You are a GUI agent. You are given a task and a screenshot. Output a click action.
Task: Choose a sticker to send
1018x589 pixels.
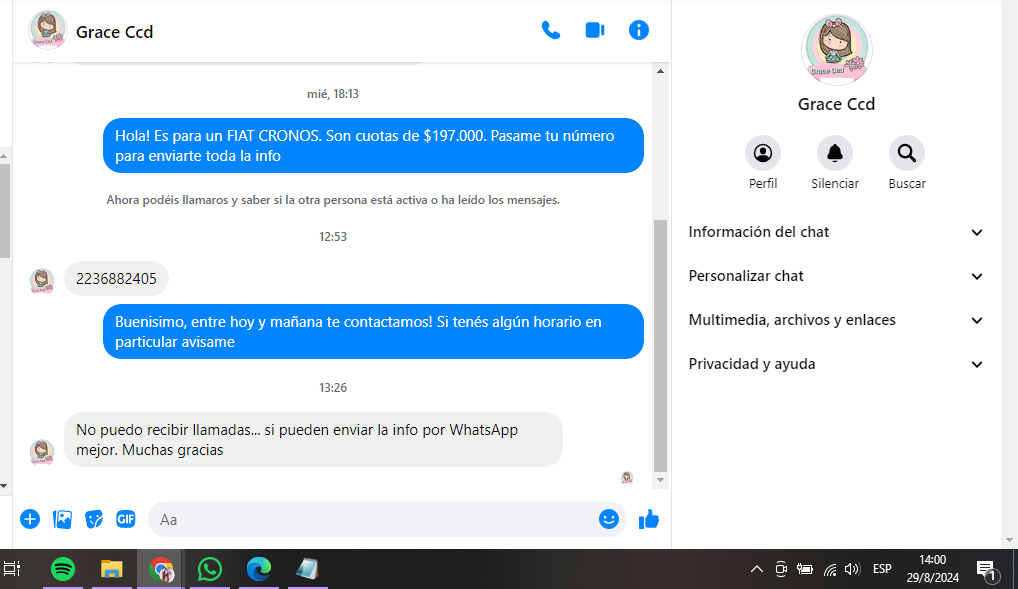pos(94,519)
